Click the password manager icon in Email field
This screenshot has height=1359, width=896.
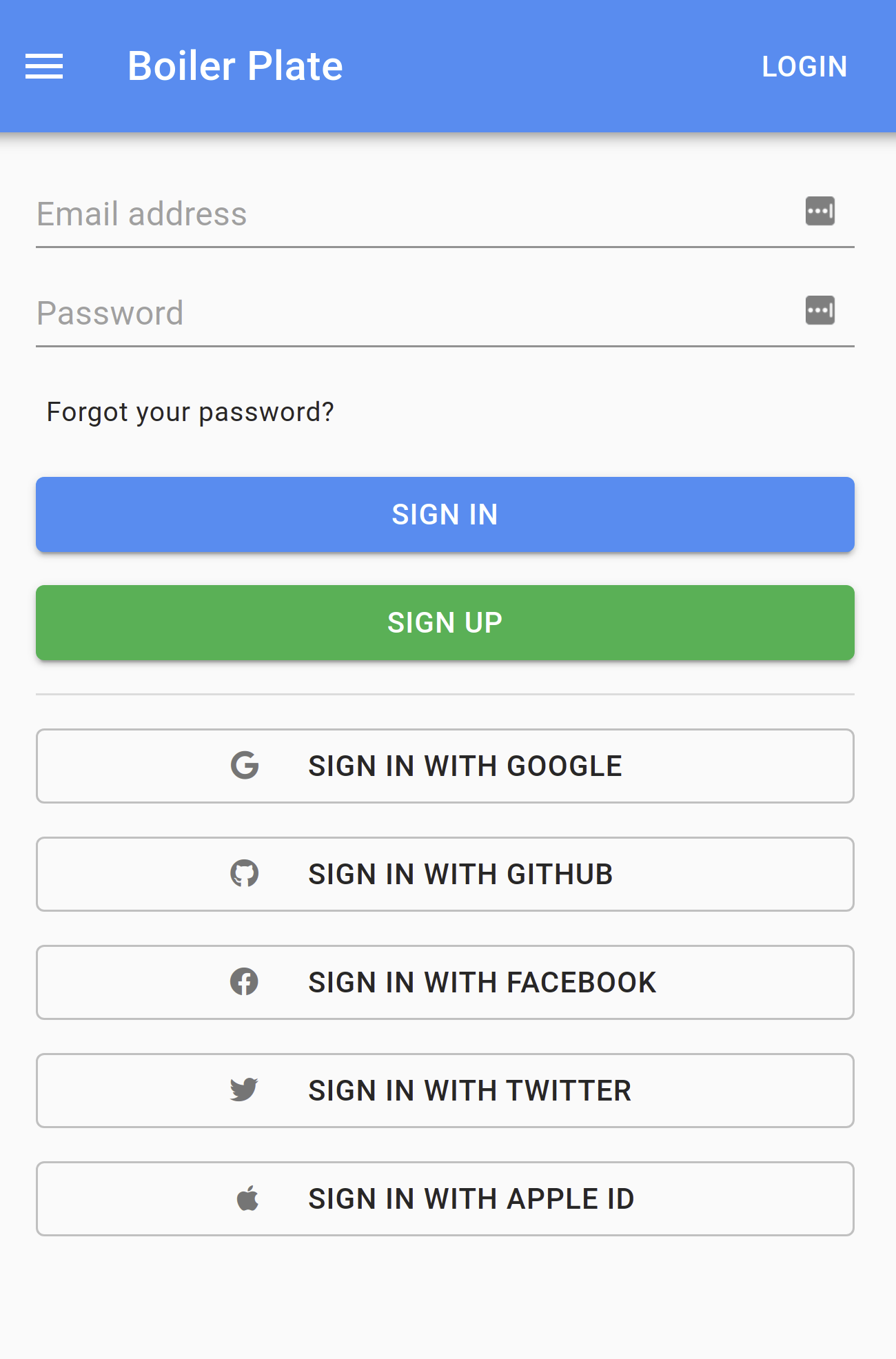click(819, 211)
